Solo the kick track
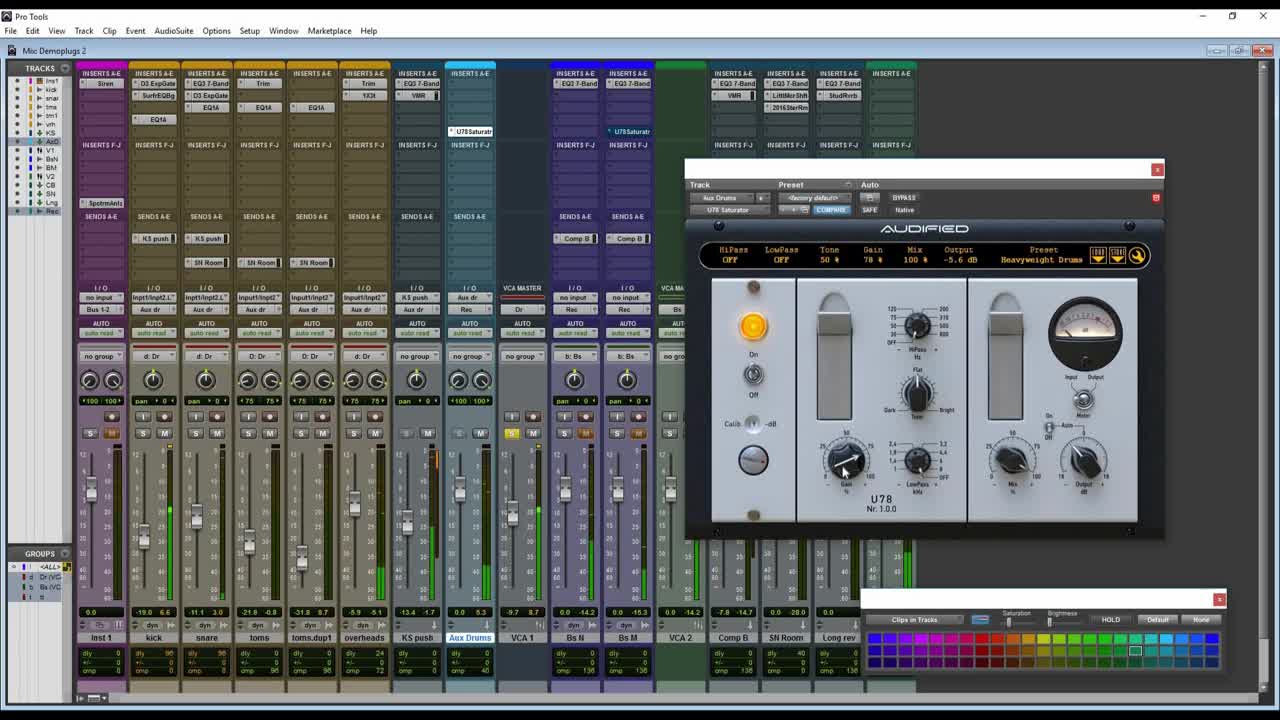This screenshot has height=720, width=1280. point(143,433)
